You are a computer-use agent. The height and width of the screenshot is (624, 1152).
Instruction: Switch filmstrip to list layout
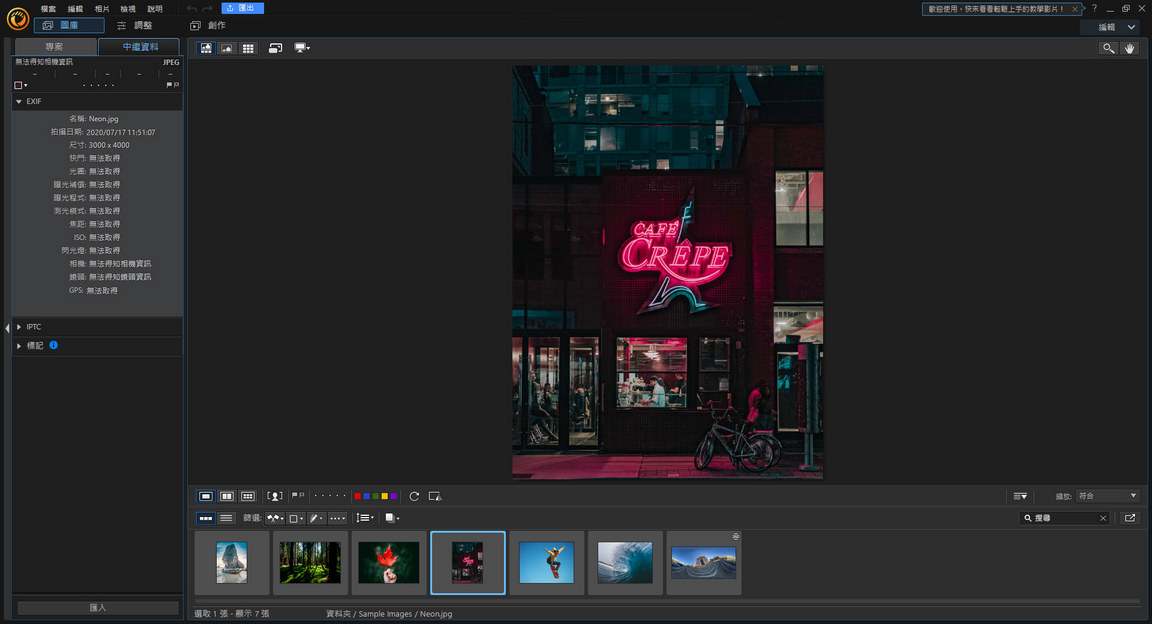point(226,518)
